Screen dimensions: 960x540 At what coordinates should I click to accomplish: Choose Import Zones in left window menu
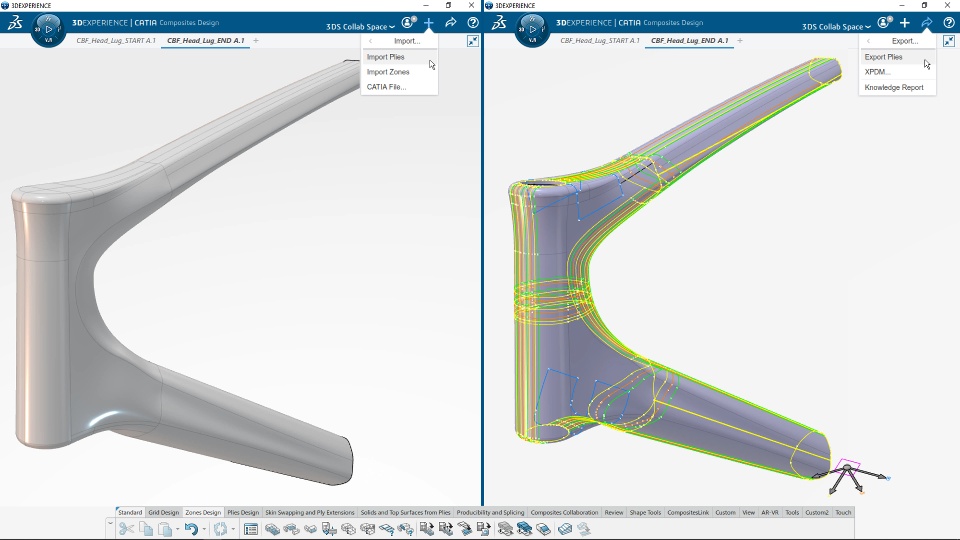399,72
